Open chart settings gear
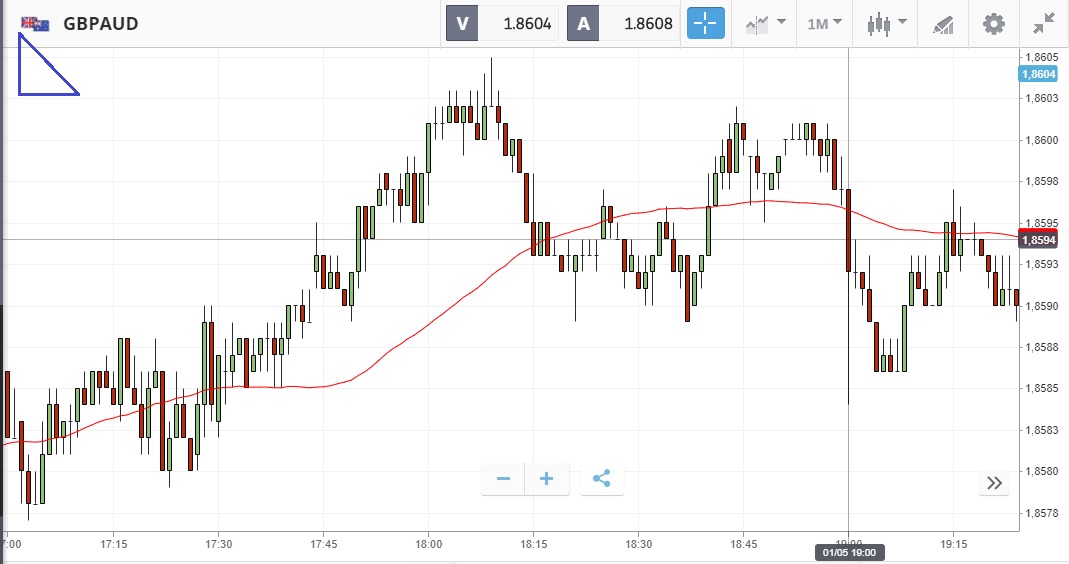The height and width of the screenshot is (564, 1069). click(993, 24)
